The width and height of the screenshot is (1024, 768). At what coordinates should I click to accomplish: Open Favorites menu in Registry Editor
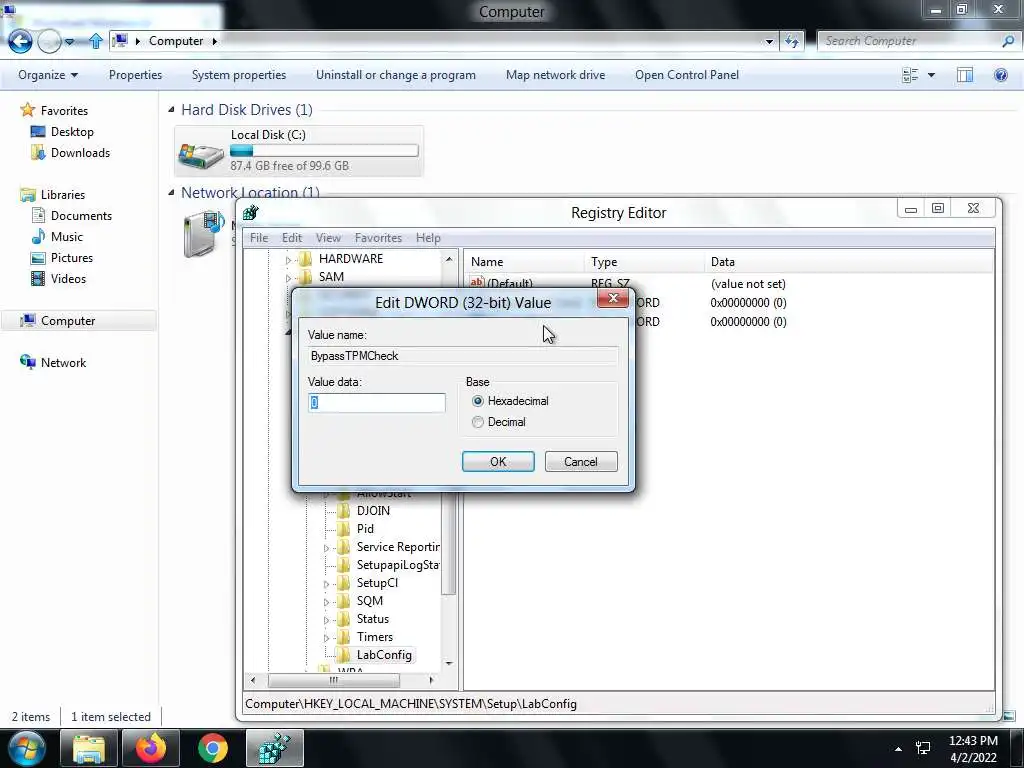(x=378, y=238)
